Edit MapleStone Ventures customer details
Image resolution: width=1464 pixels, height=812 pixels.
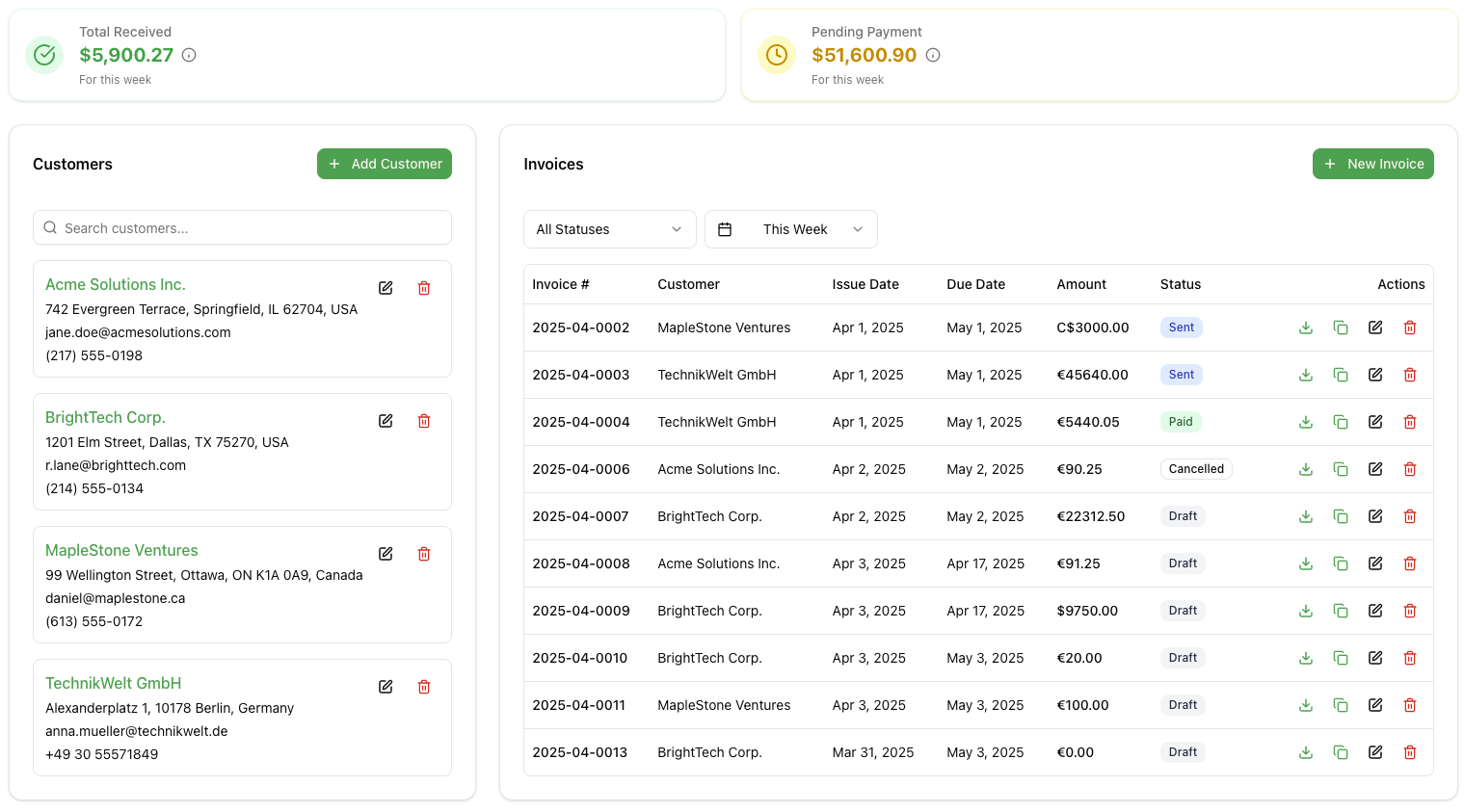[386, 554]
